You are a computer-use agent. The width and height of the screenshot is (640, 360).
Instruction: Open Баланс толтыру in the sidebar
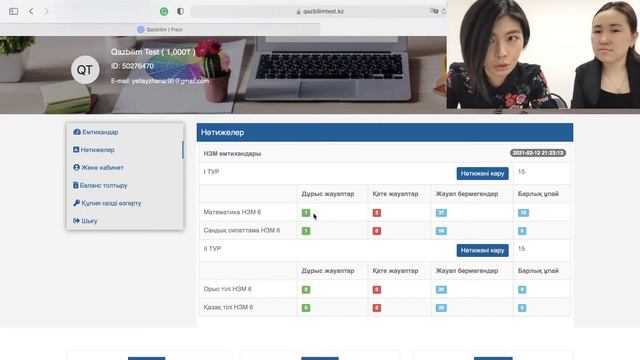pyautogui.click(x=100, y=185)
